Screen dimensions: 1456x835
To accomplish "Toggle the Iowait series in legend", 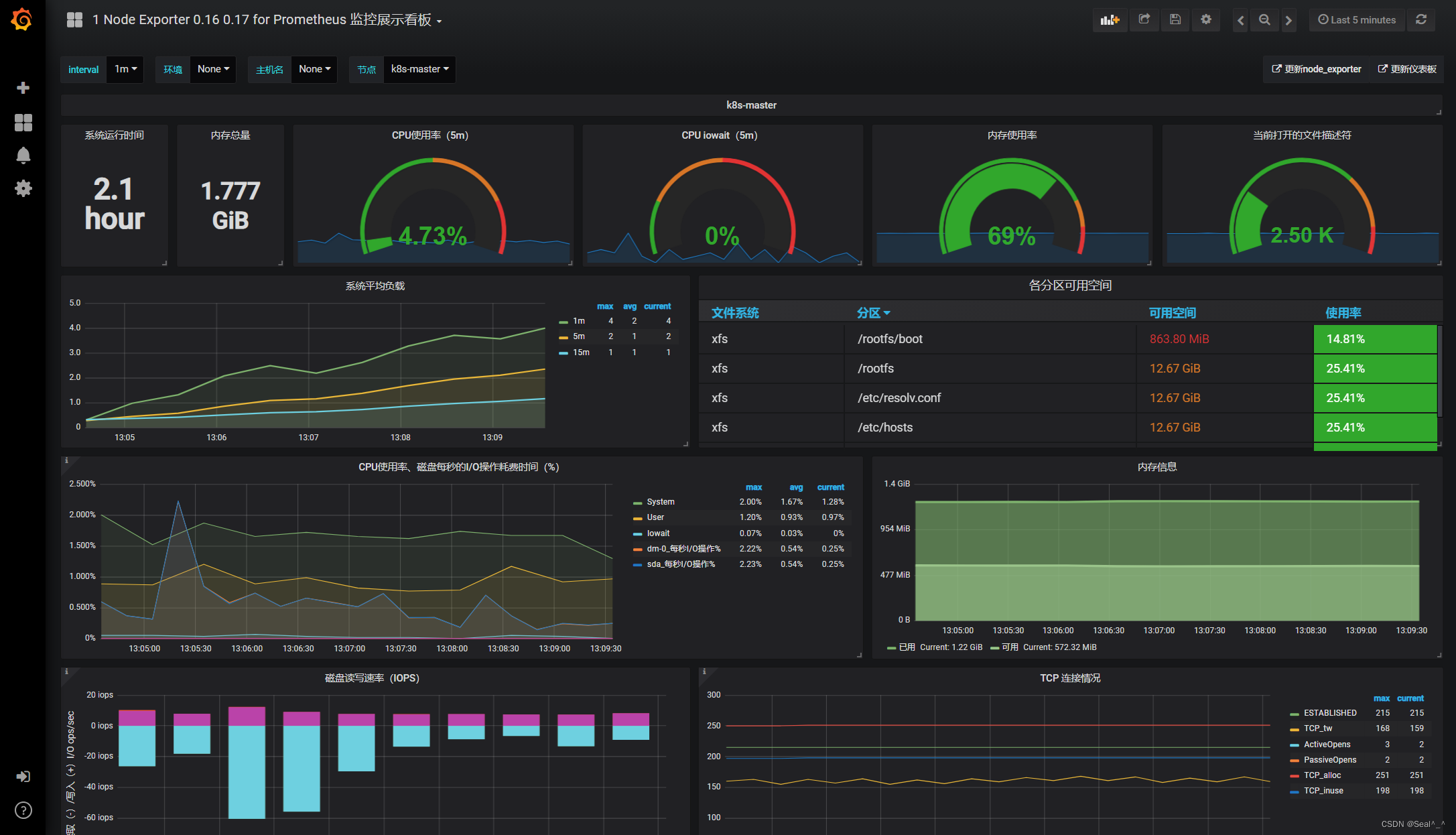I will tap(658, 533).
